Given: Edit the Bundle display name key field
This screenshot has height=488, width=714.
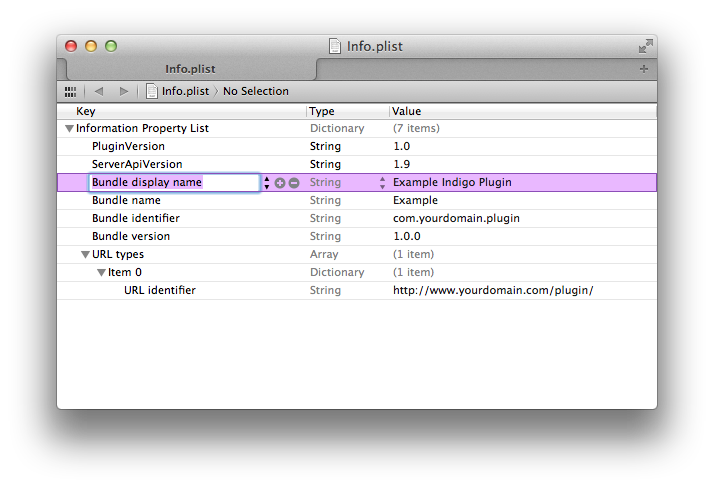Looking at the screenshot, I should (x=174, y=183).
